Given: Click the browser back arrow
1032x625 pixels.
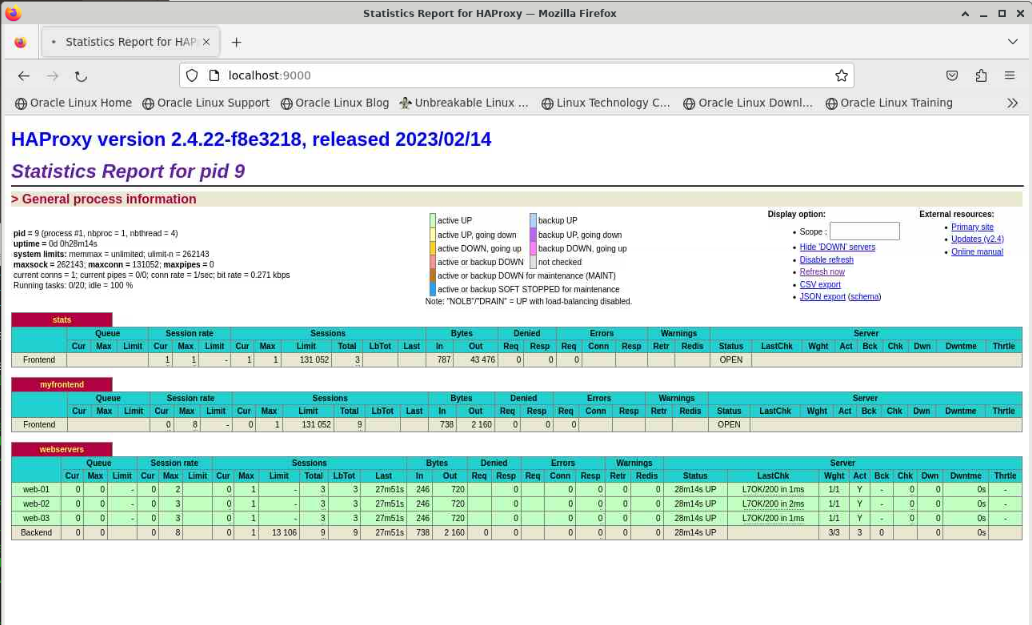Looking at the screenshot, I should point(24,76).
